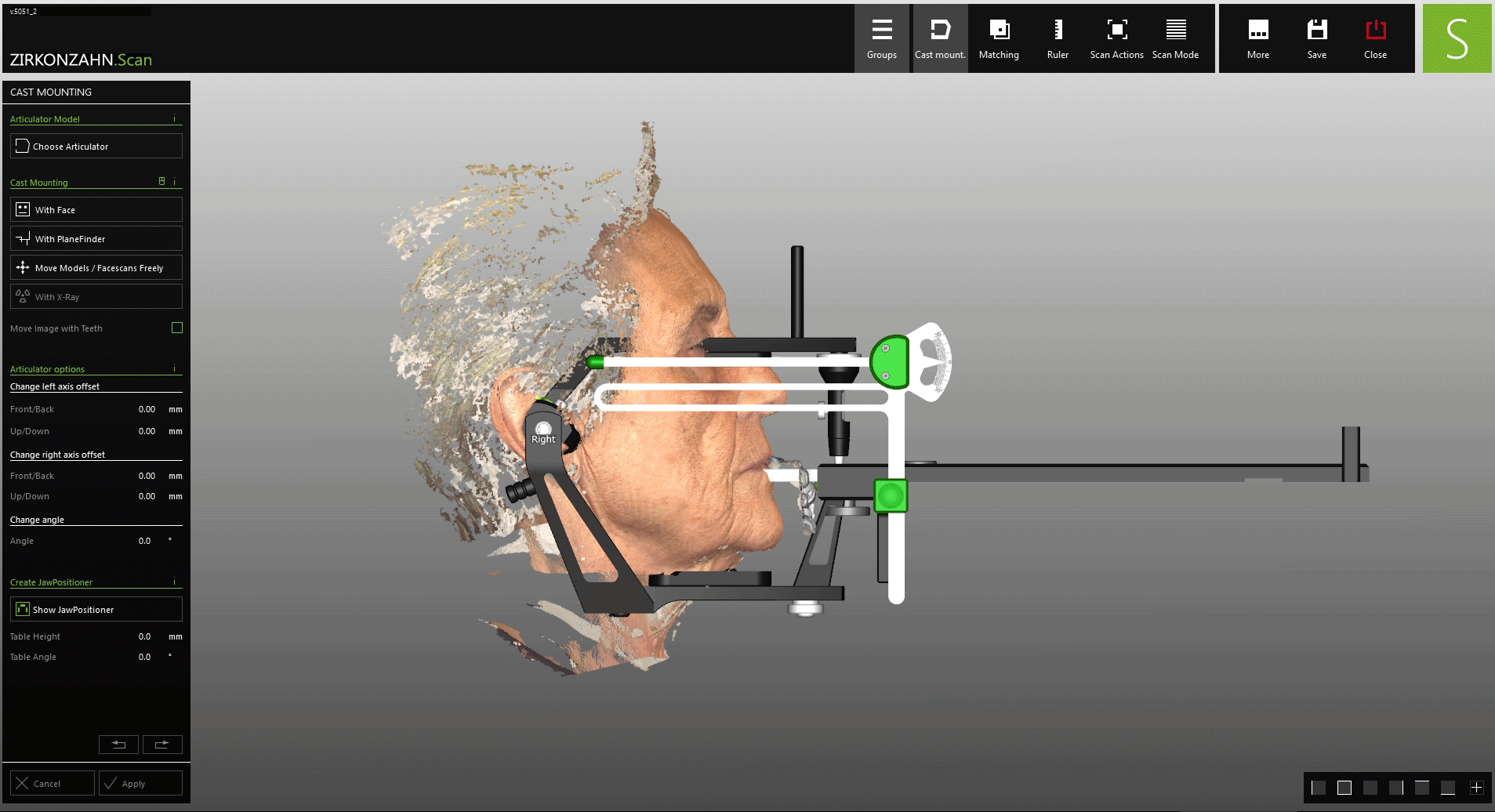
Task: Activate the Ruler tool
Action: tap(1057, 38)
